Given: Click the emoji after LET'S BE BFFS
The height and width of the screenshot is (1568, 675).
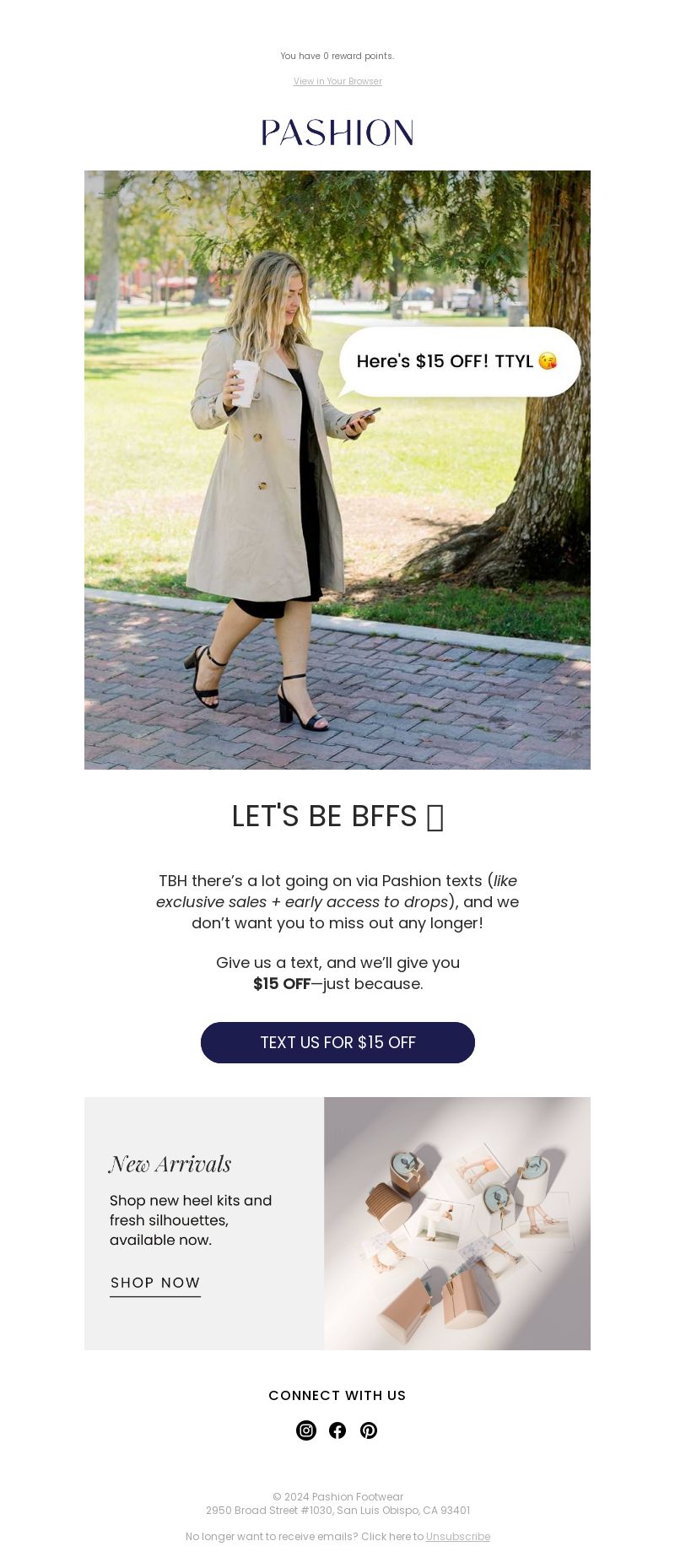Looking at the screenshot, I should (435, 817).
